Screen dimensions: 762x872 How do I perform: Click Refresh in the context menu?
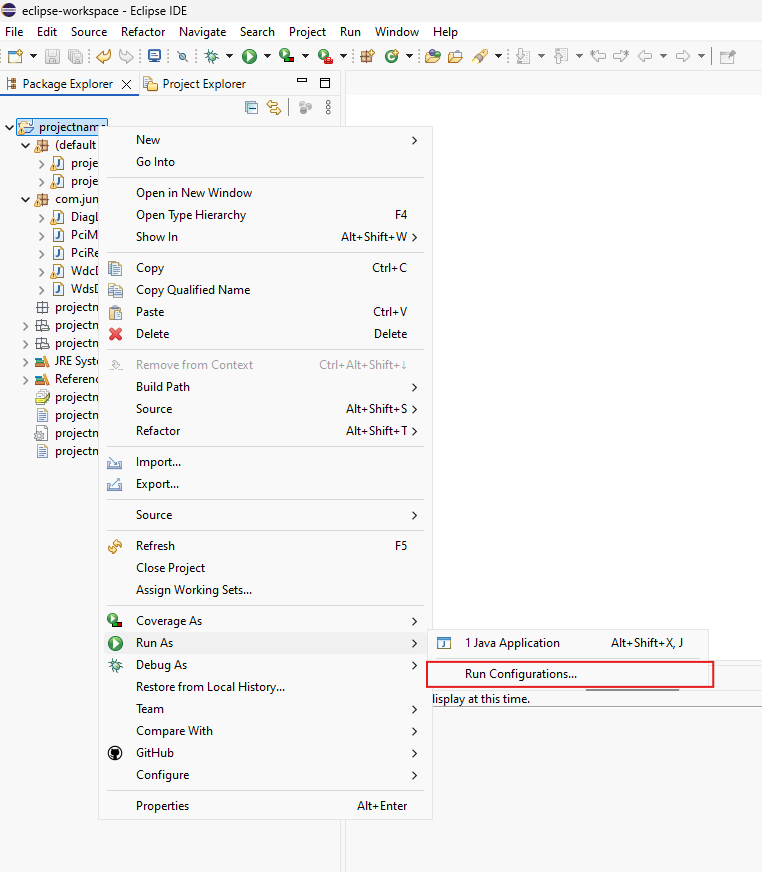(155, 546)
